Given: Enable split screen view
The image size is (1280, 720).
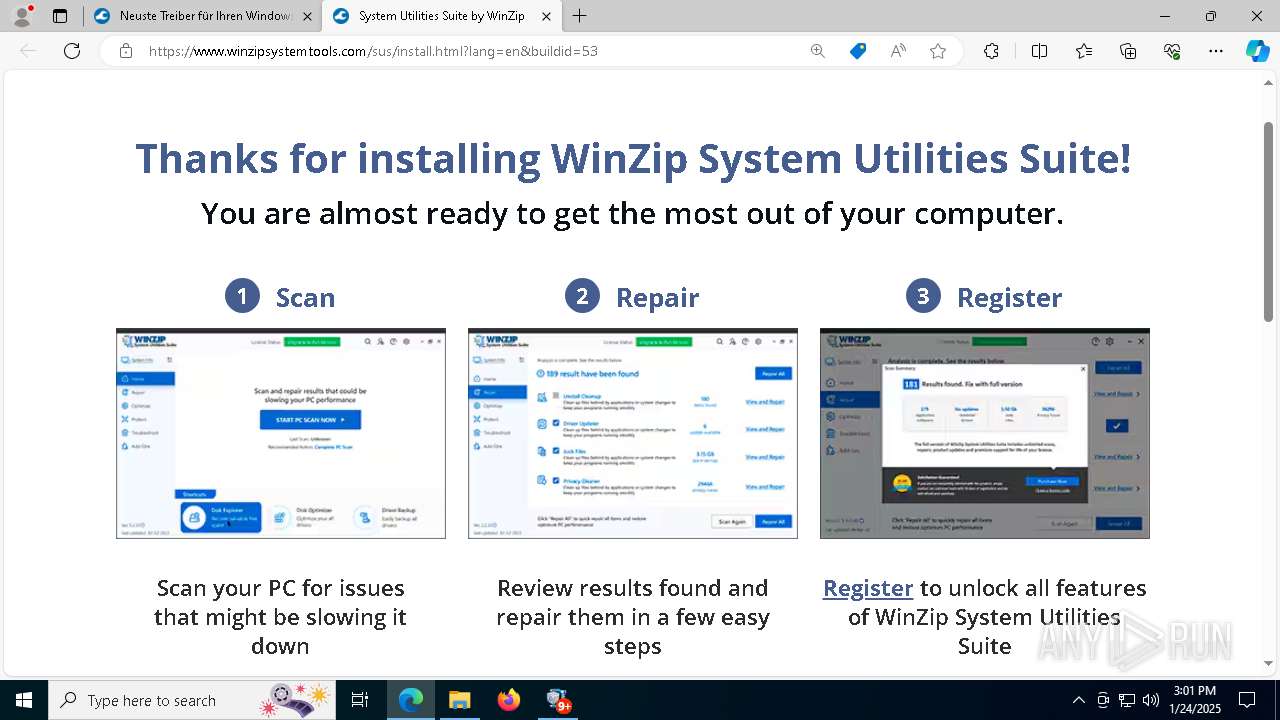Looking at the screenshot, I should coord(1039,51).
